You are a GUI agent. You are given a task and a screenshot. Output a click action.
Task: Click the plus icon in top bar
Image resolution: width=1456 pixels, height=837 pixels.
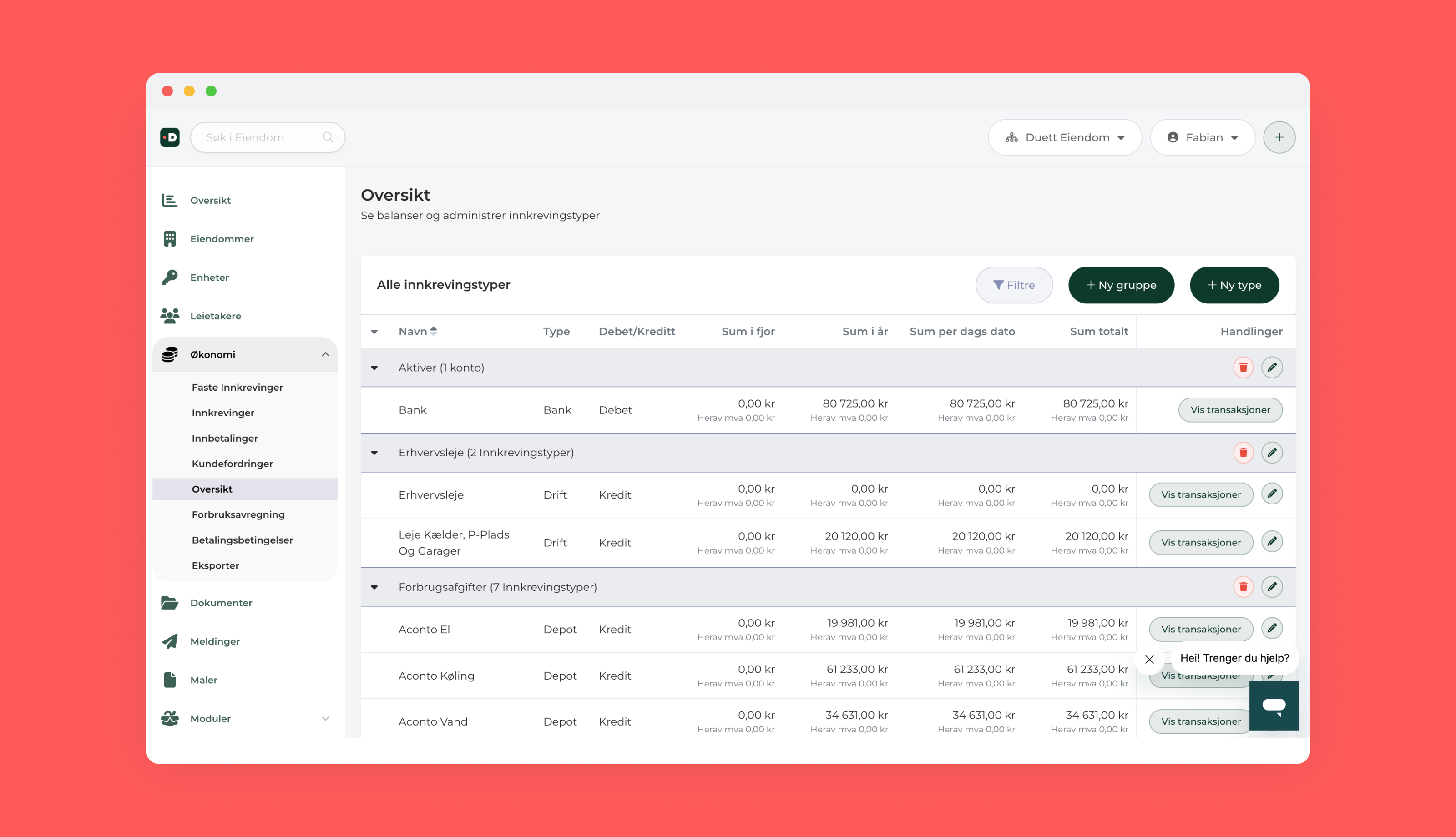pyautogui.click(x=1279, y=137)
